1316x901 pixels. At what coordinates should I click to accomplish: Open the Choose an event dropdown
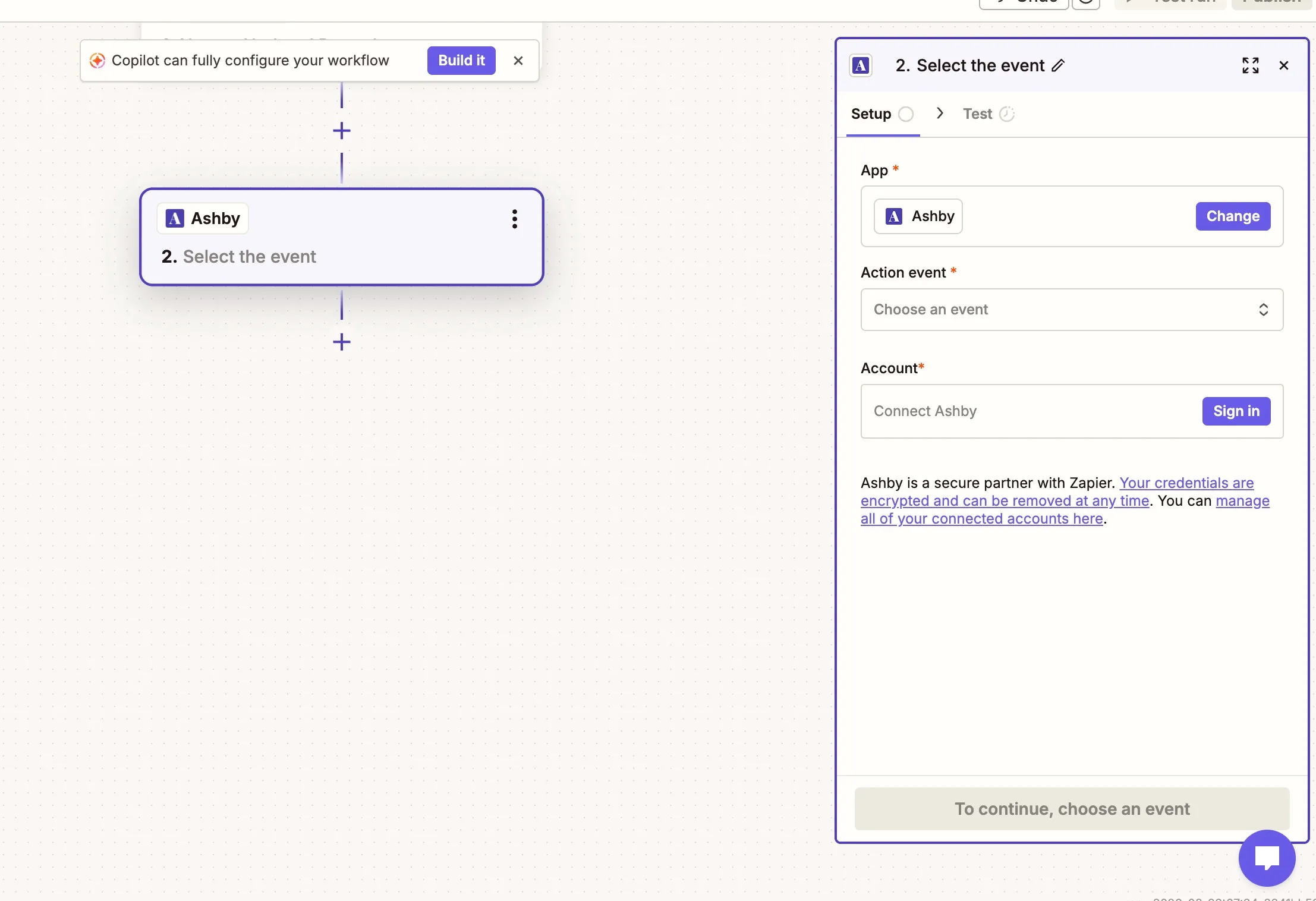click(1072, 310)
